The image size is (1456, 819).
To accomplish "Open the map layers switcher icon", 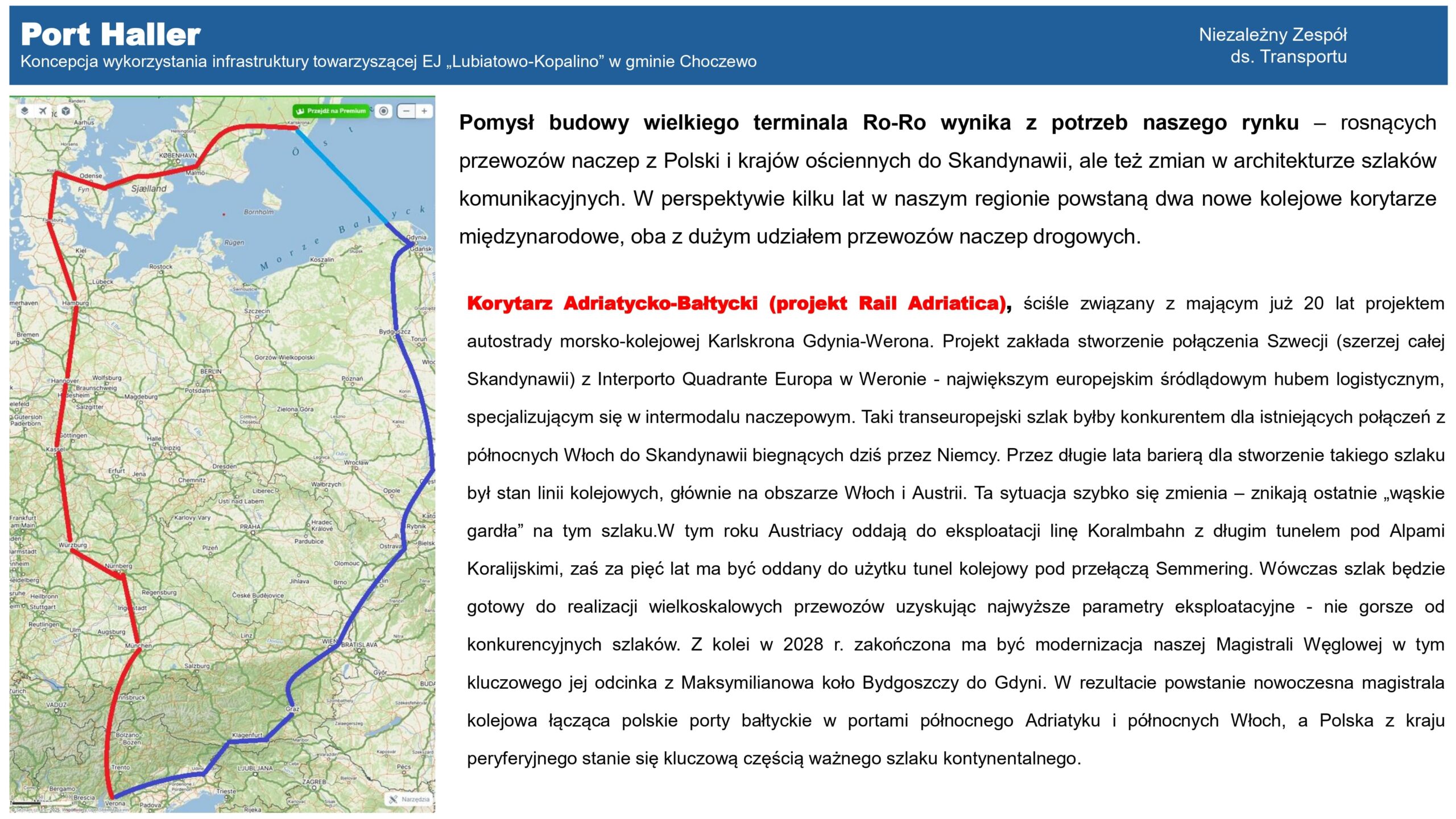I will tap(24, 111).
